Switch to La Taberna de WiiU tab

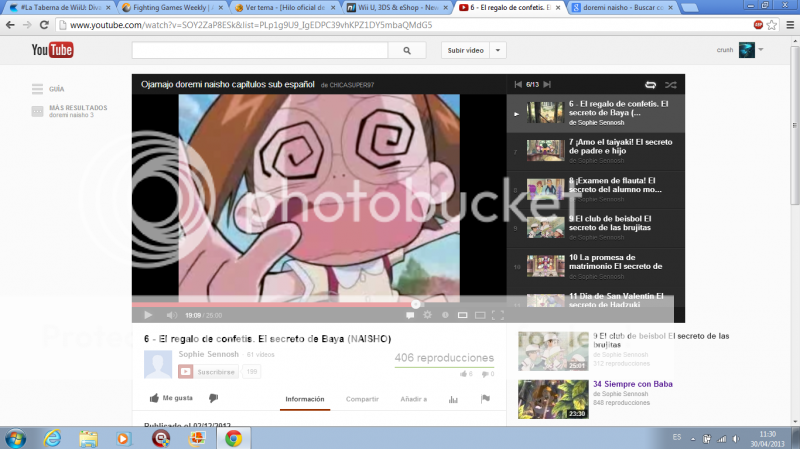coord(60,8)
